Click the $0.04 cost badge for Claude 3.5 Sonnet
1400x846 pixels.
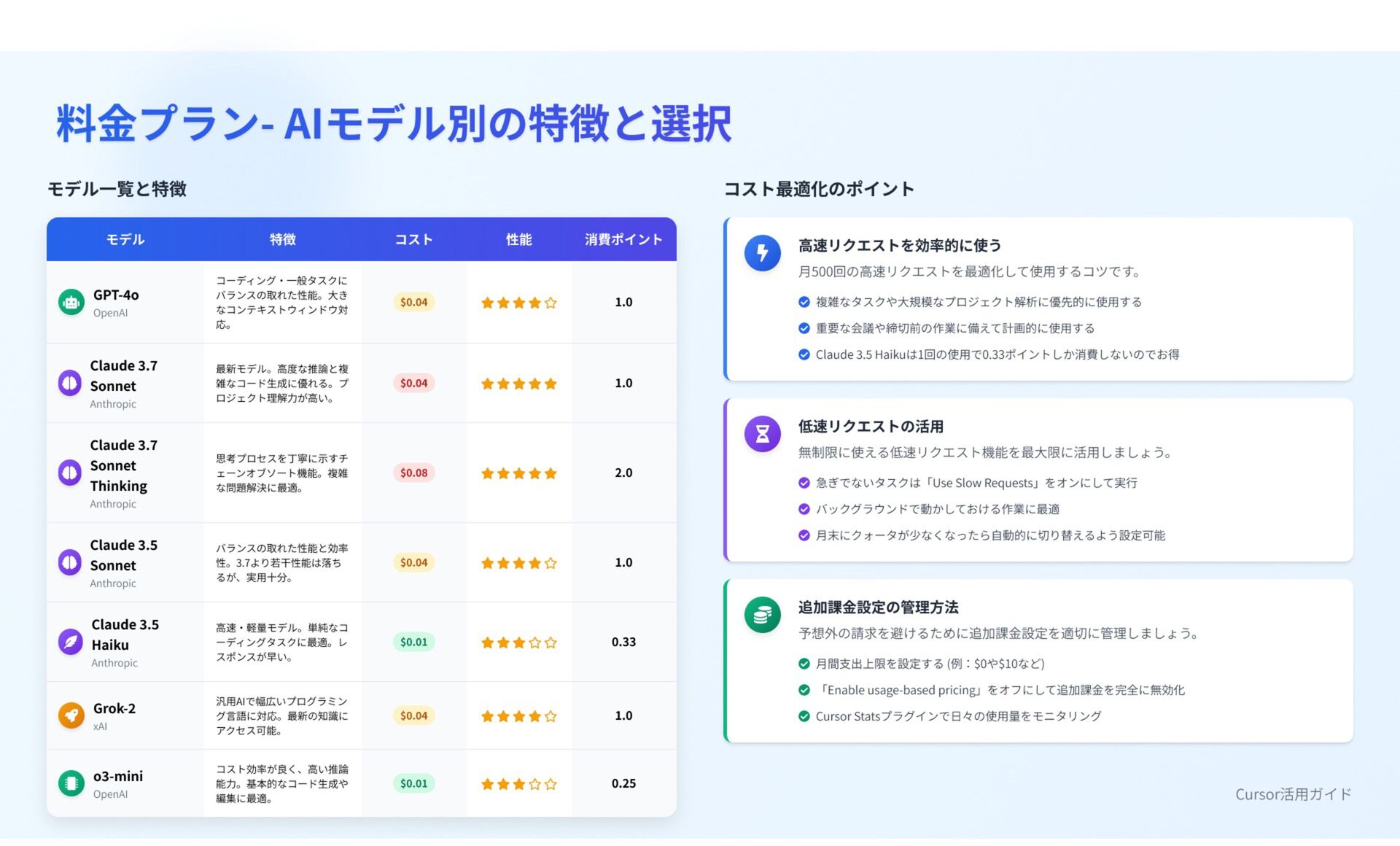pyautogui.click(x=413, y=562)
